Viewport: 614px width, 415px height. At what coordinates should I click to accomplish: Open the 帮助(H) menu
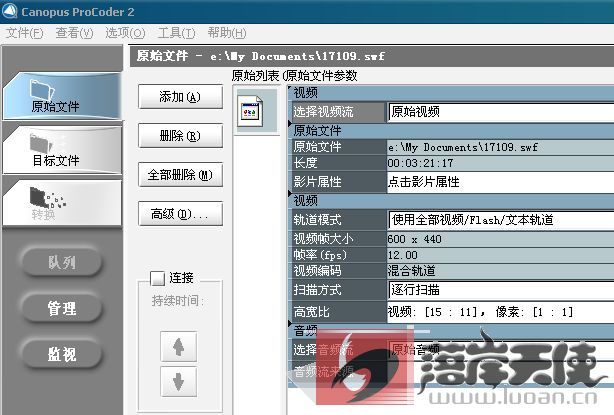click(227, 33)
